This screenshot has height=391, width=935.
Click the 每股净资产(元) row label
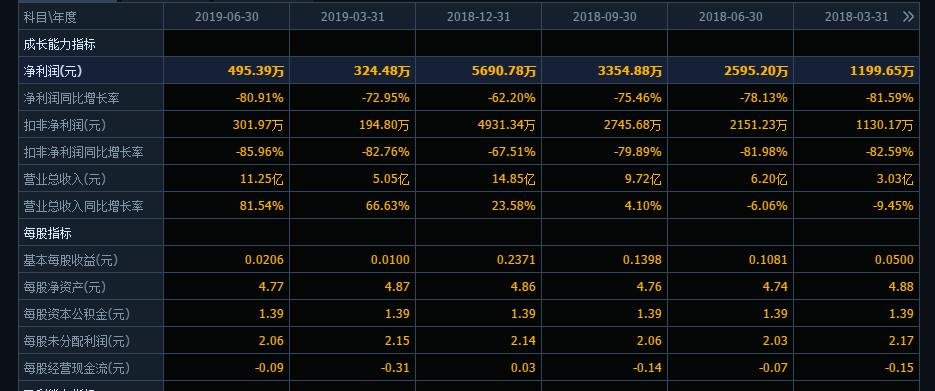(x=64, y=287)
